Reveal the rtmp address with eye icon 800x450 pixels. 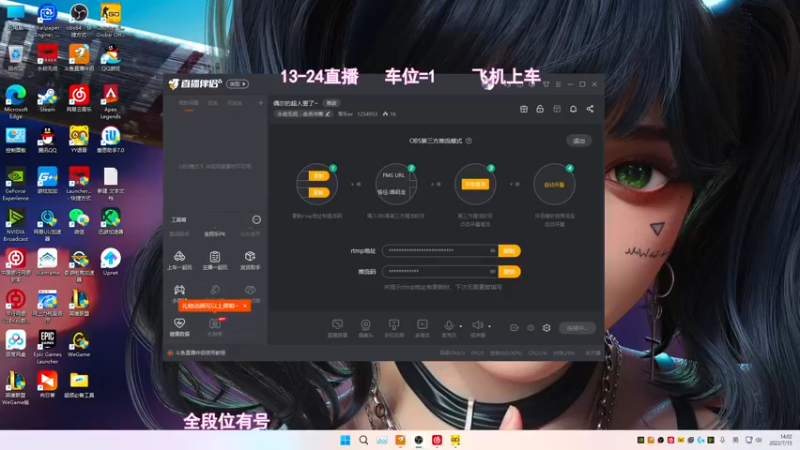492,251
